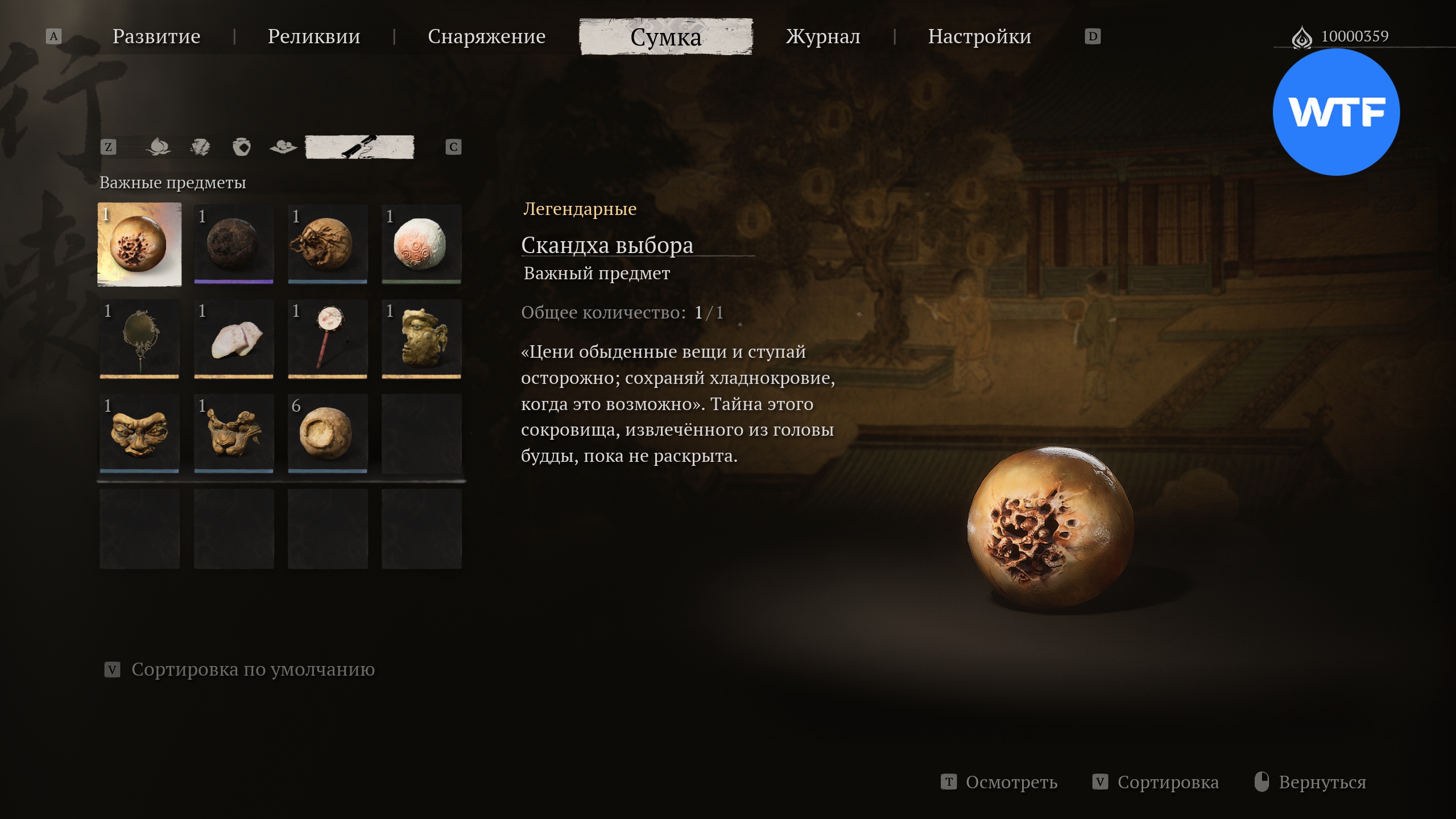The width and height of the screenshot is (1456, 819).
Task: Open the Снаряжение tab
Action: pyautogui.click(x=487, y=36)
